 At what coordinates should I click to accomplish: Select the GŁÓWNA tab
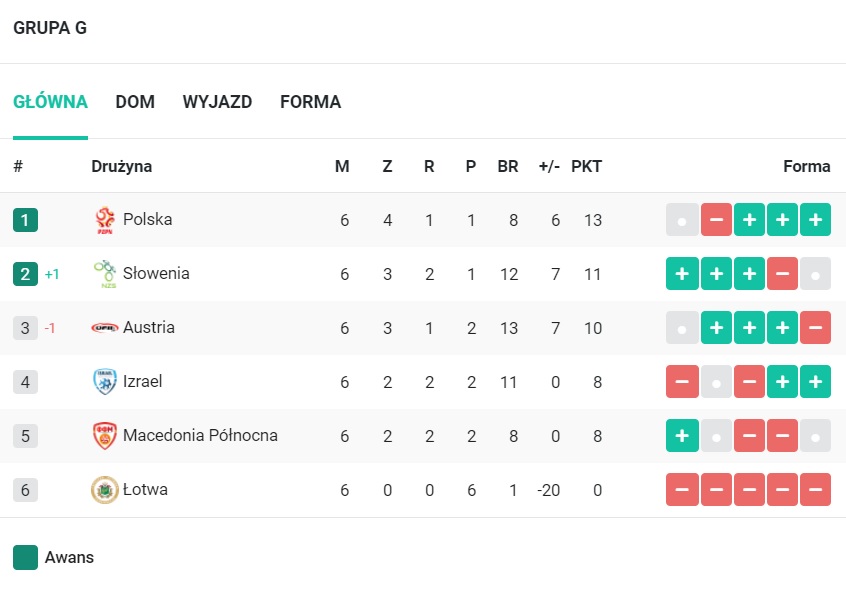coord(50,102)
